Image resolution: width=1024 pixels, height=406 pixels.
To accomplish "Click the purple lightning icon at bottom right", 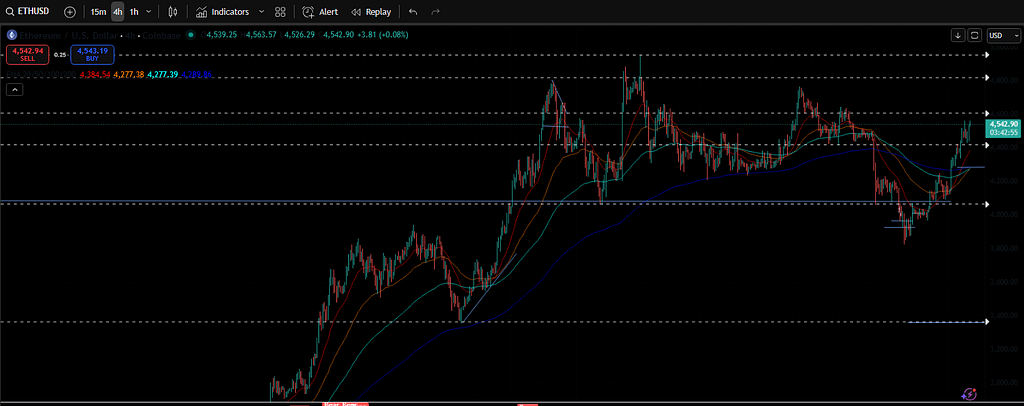I will pyautogui.click(x=968, y=394).
